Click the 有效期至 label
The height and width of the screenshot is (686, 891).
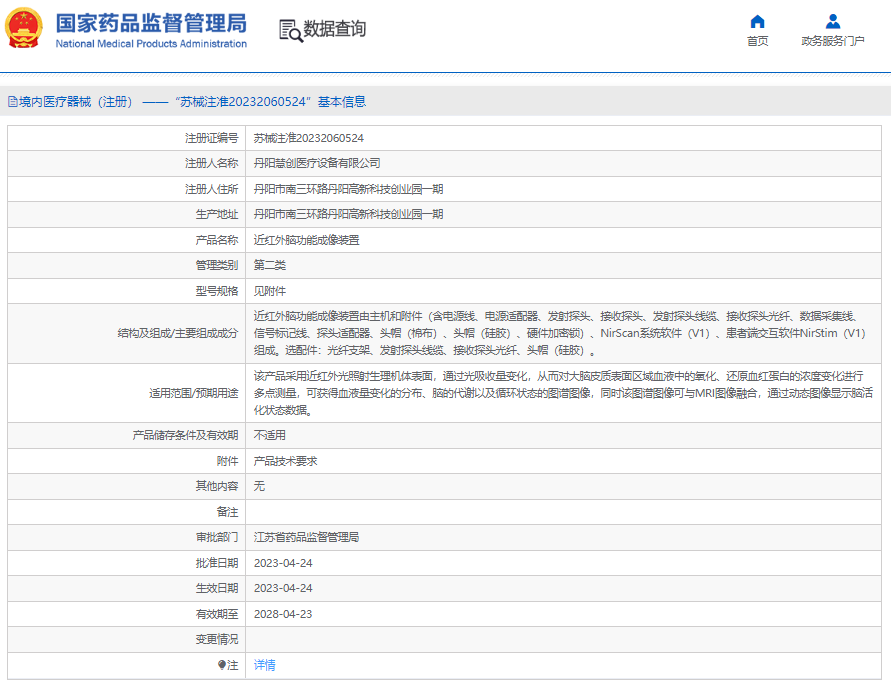[216, 614]
